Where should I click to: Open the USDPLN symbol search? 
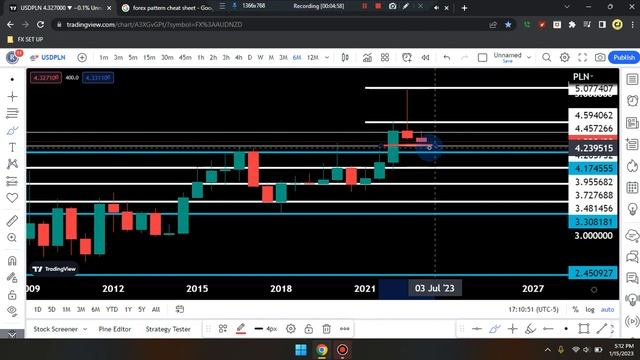(x=49, y=58)
